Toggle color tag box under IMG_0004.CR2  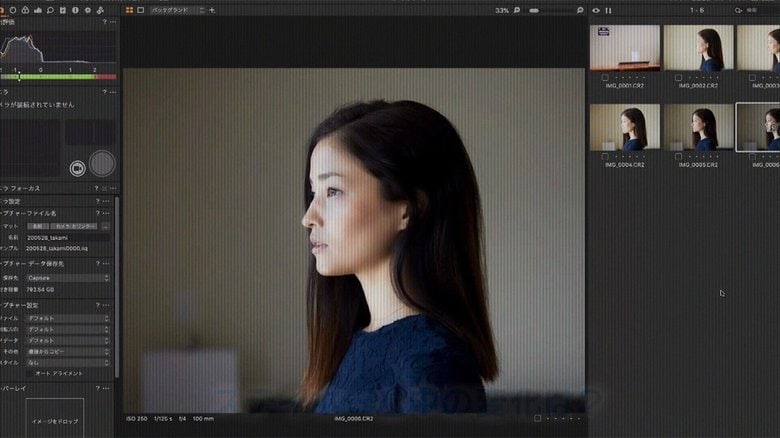pyautogui.click(x=605, y=156)
